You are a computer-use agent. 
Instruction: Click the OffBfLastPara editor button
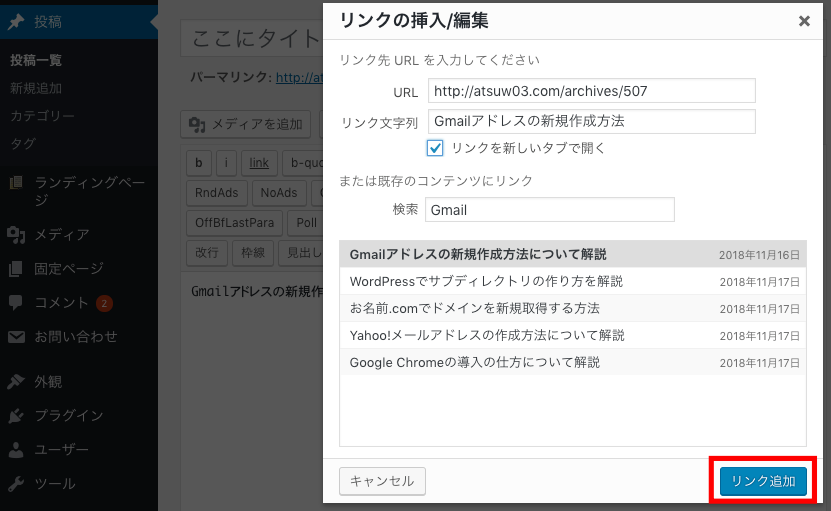[234, 223]
